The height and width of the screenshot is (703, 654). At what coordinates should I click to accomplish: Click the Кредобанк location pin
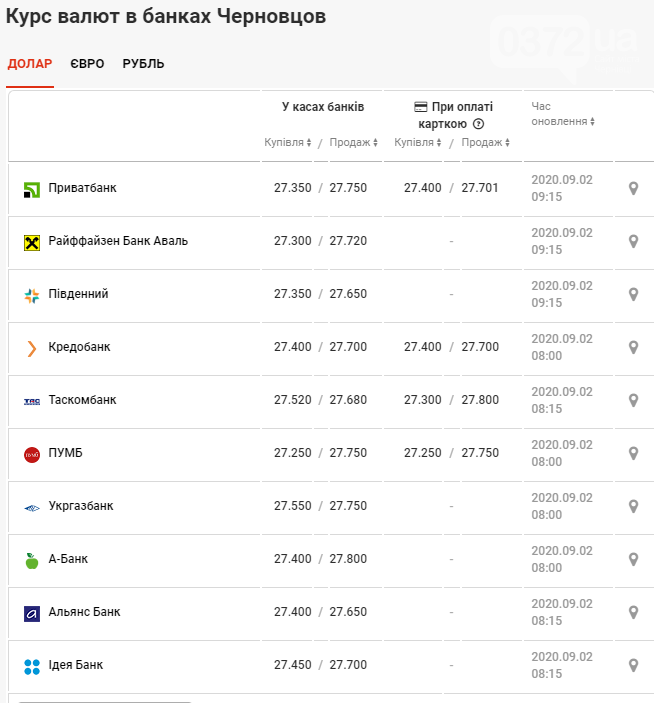633,347
